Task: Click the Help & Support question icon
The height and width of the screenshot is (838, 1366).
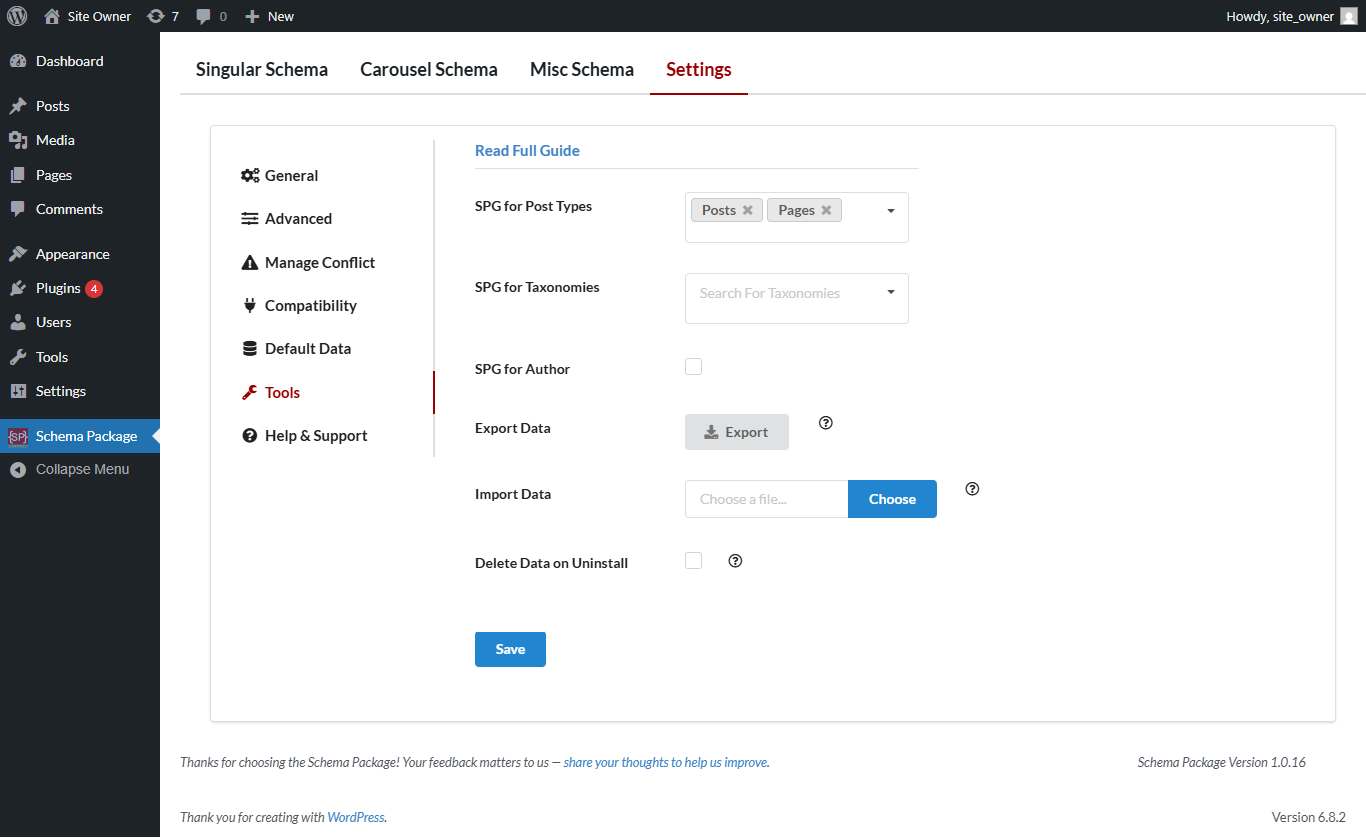Action: click(250, 436)
